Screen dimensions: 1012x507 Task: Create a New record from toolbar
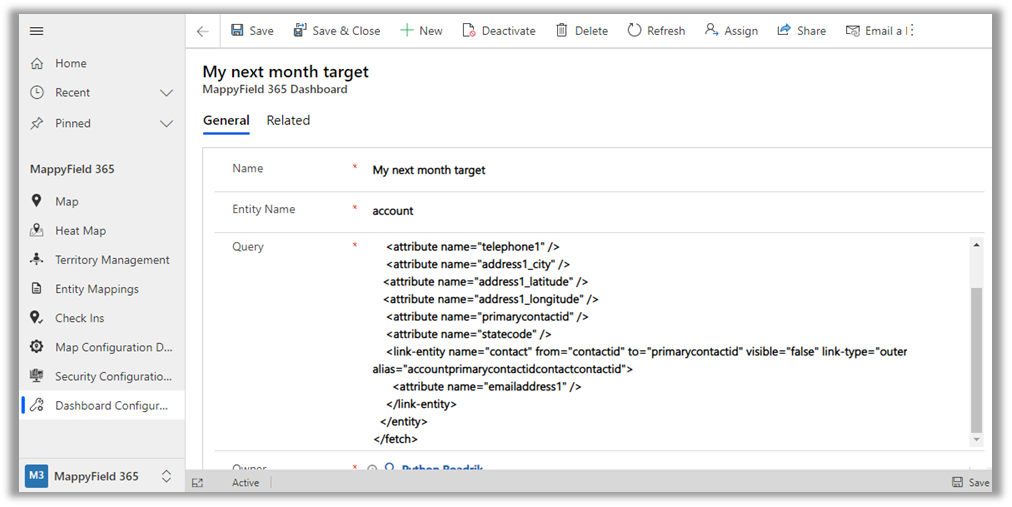[421, 31]
